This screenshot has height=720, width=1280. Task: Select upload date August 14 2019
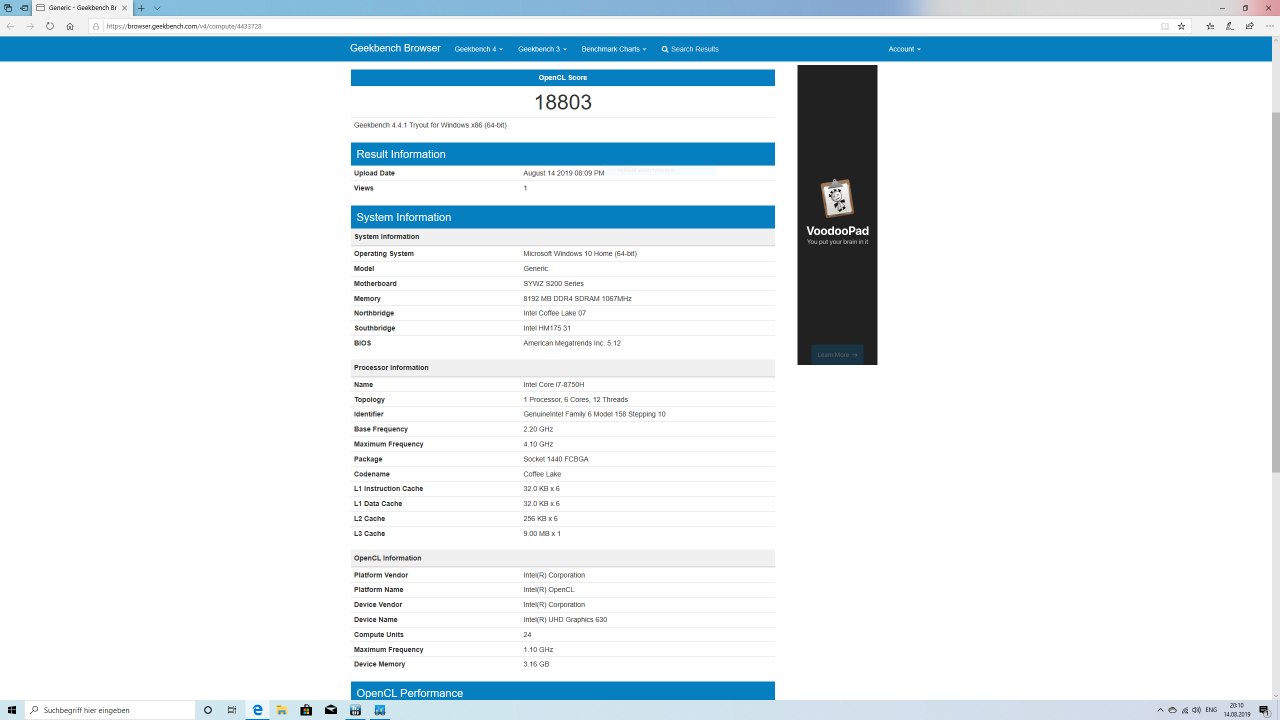(564, 173)
